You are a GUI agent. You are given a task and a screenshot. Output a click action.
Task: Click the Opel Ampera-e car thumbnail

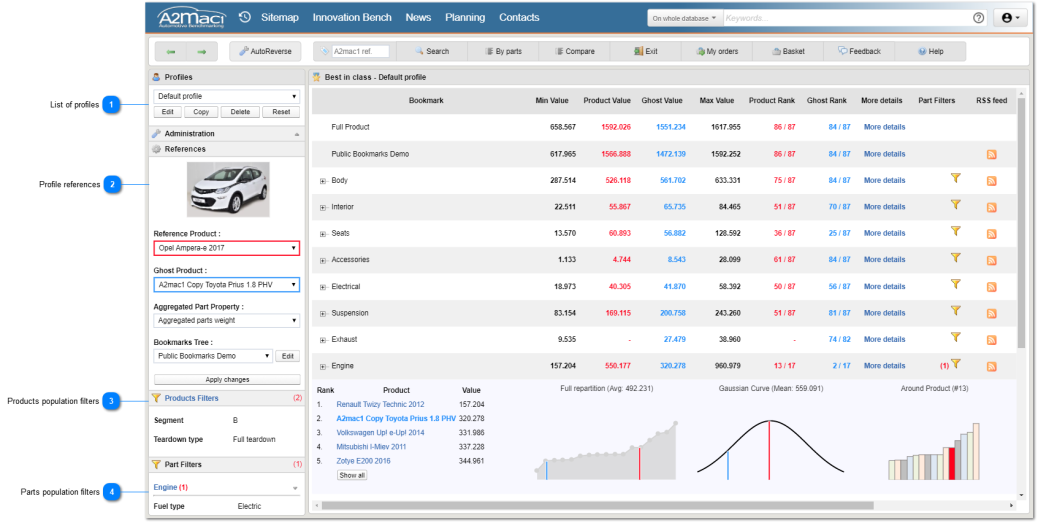click(228, 189)
